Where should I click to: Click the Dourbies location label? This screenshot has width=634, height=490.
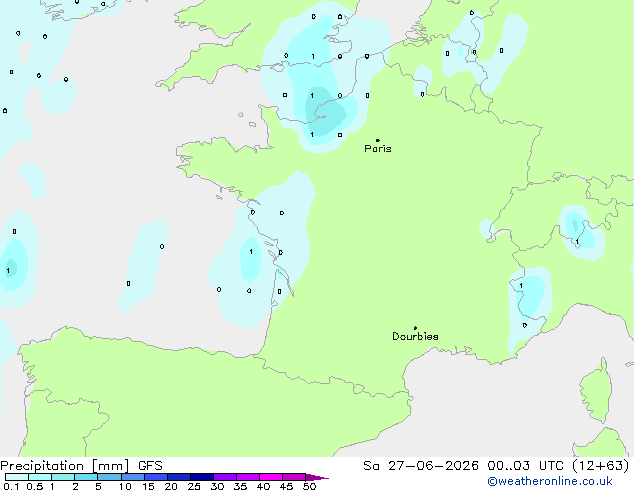(415, 336)
